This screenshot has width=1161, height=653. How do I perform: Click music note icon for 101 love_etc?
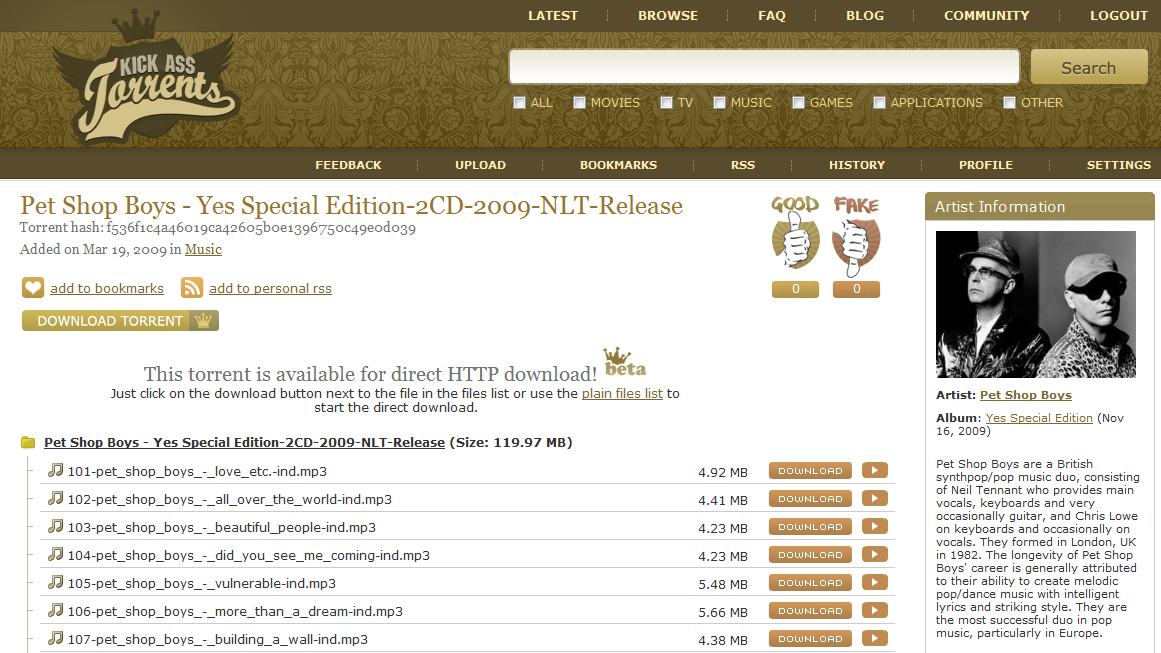pyautogui.click(x=56, y=470)
